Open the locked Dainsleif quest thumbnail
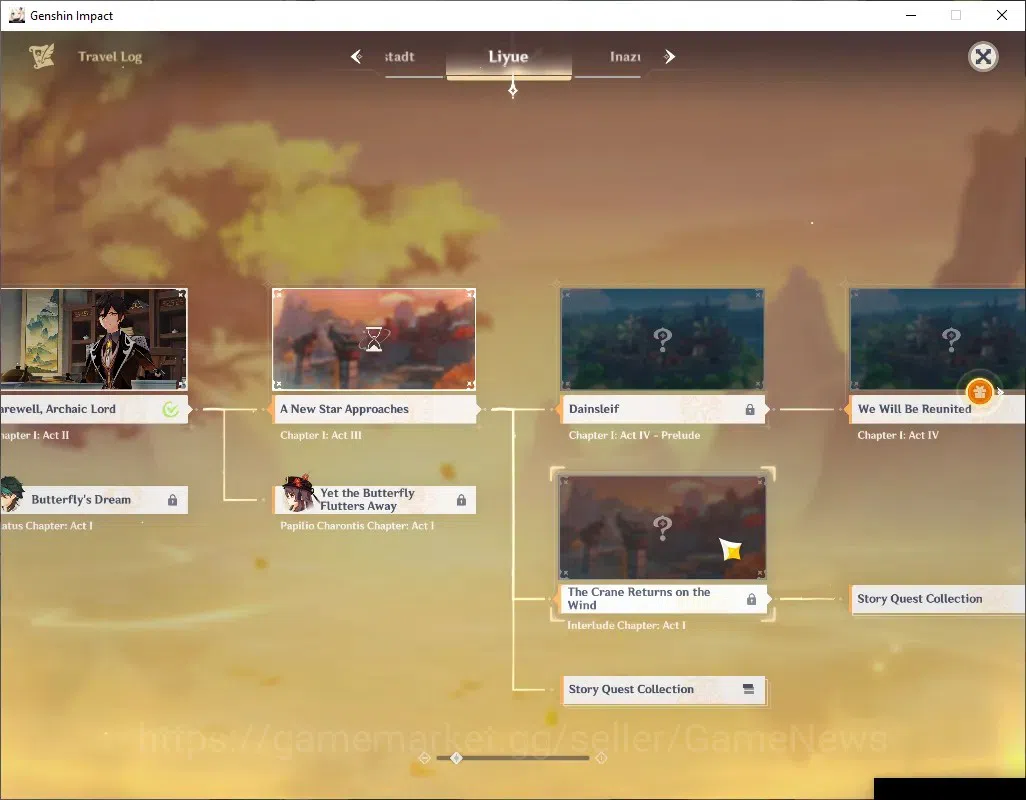The height and width of the screenshot is (800, 1026). coord(662,339)
